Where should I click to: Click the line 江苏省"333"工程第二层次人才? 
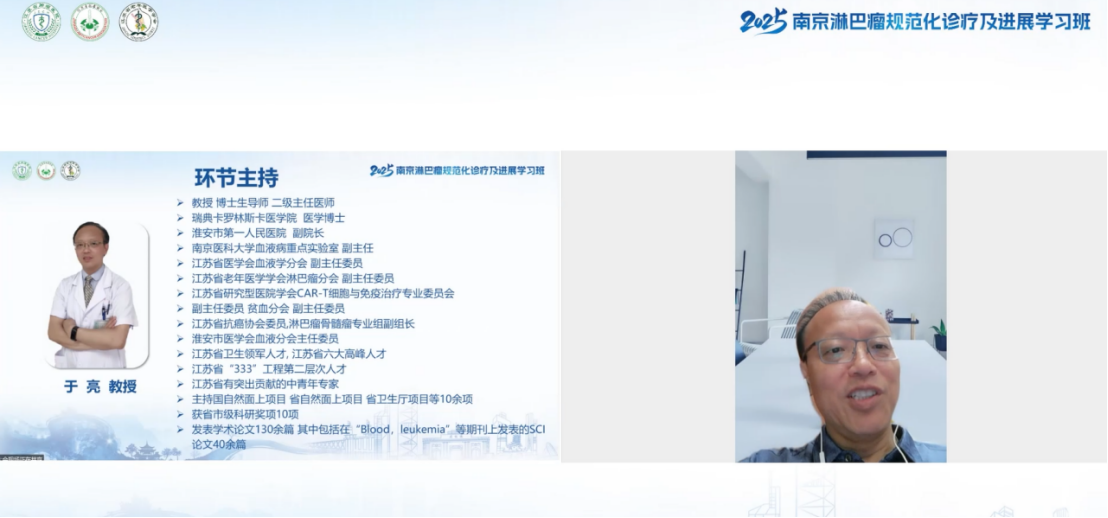(x=269, y=369)
